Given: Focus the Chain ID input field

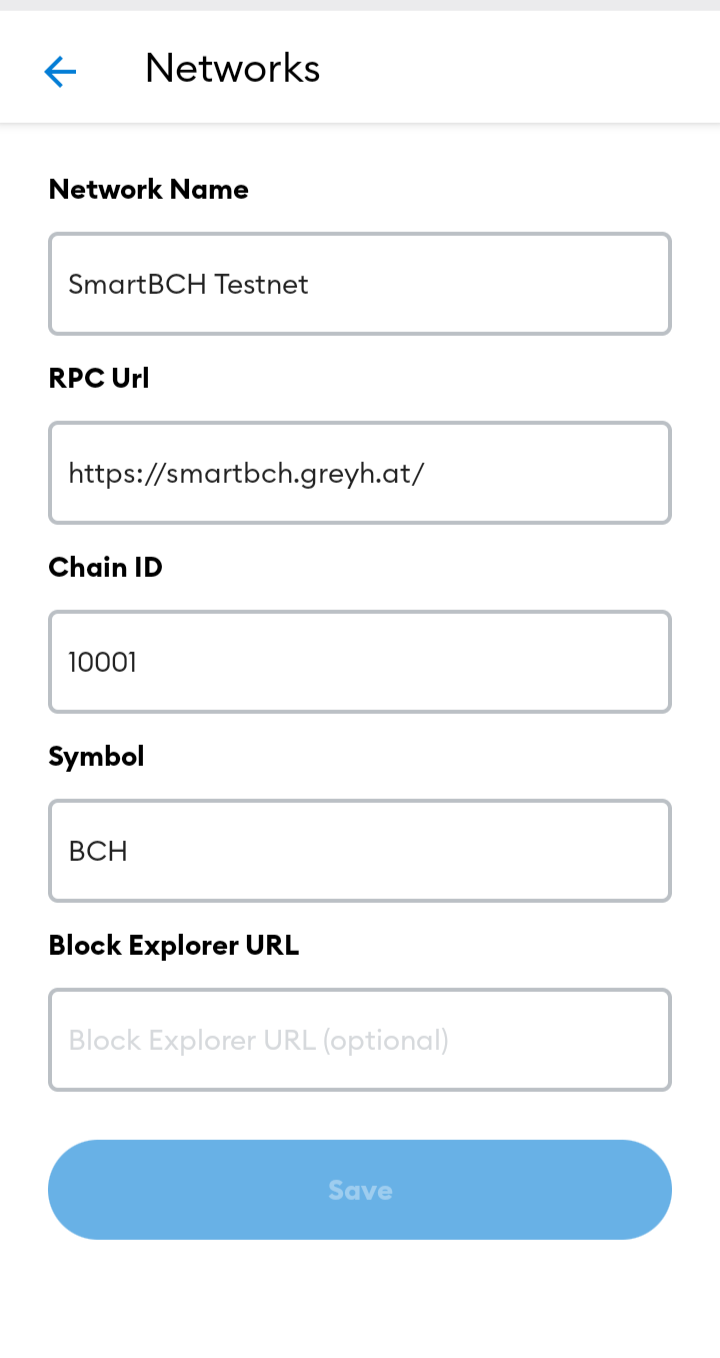Looking at the screenshot, I should (360, 662).
